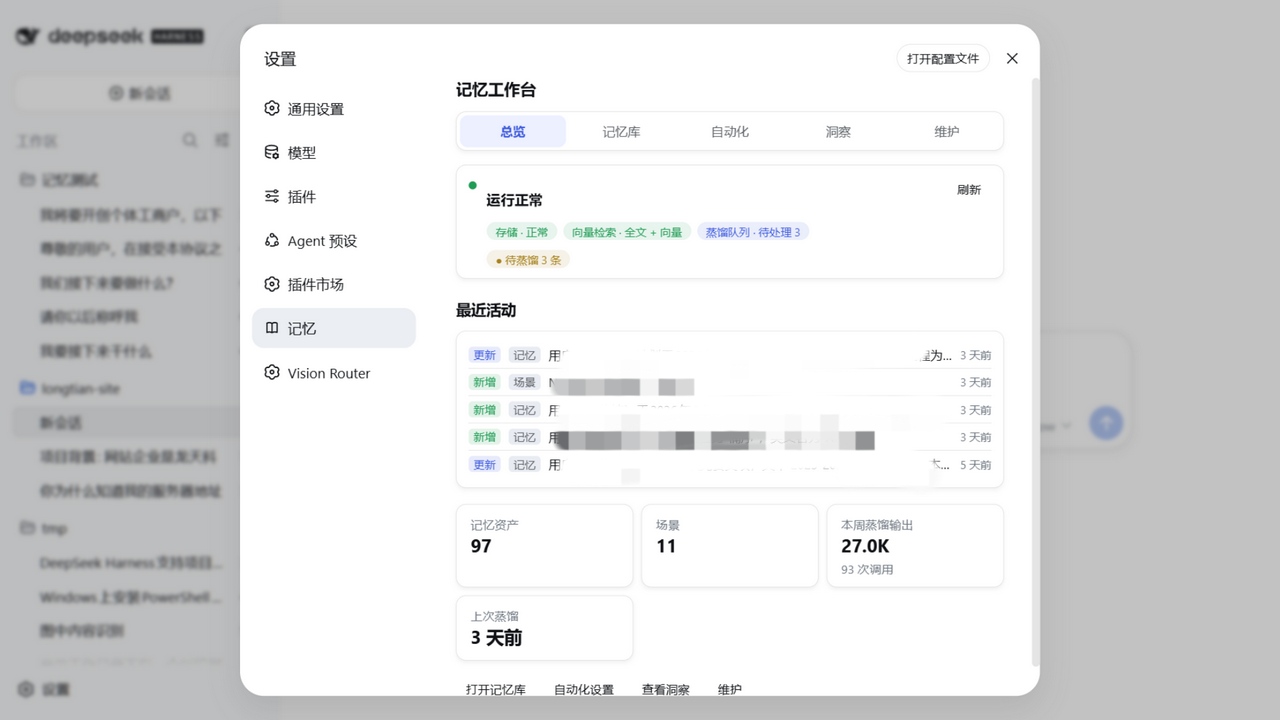The width and height of the screenshot is (1280, 720).
Task: Click the 上次蒸馏 3 天前 card
Action: (x=544, y=628)
